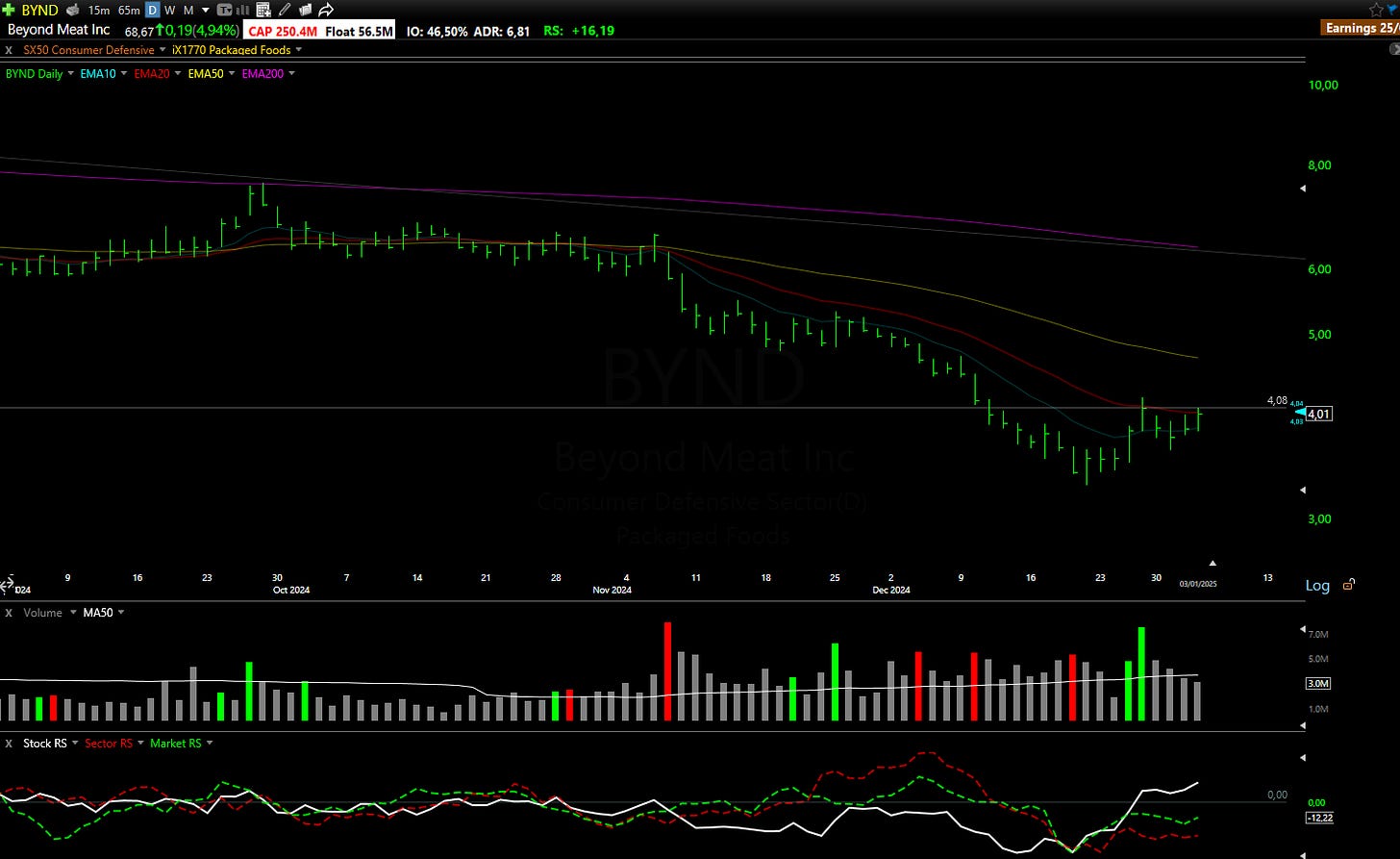The image size is (1400, 859).
Task: Switch to the 65m timeframe
Action: click(129, 10)
